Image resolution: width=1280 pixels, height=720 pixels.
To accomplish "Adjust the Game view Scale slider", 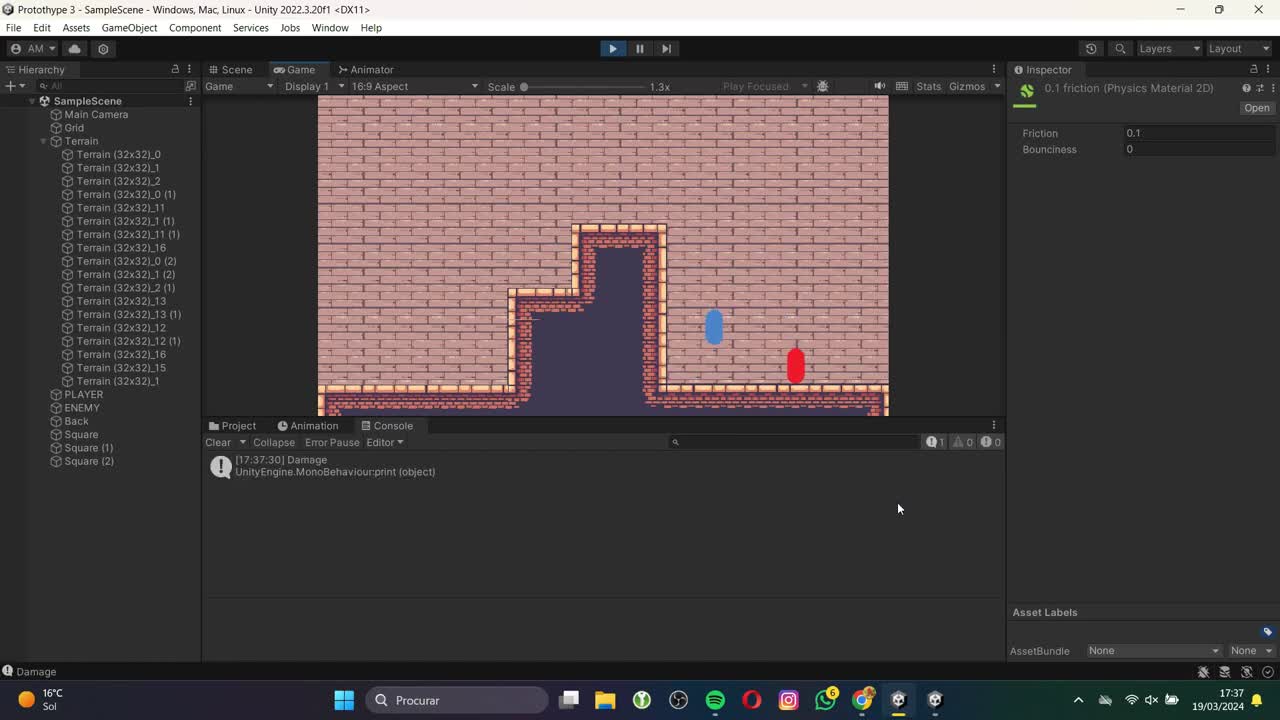I will click(524, 87).
